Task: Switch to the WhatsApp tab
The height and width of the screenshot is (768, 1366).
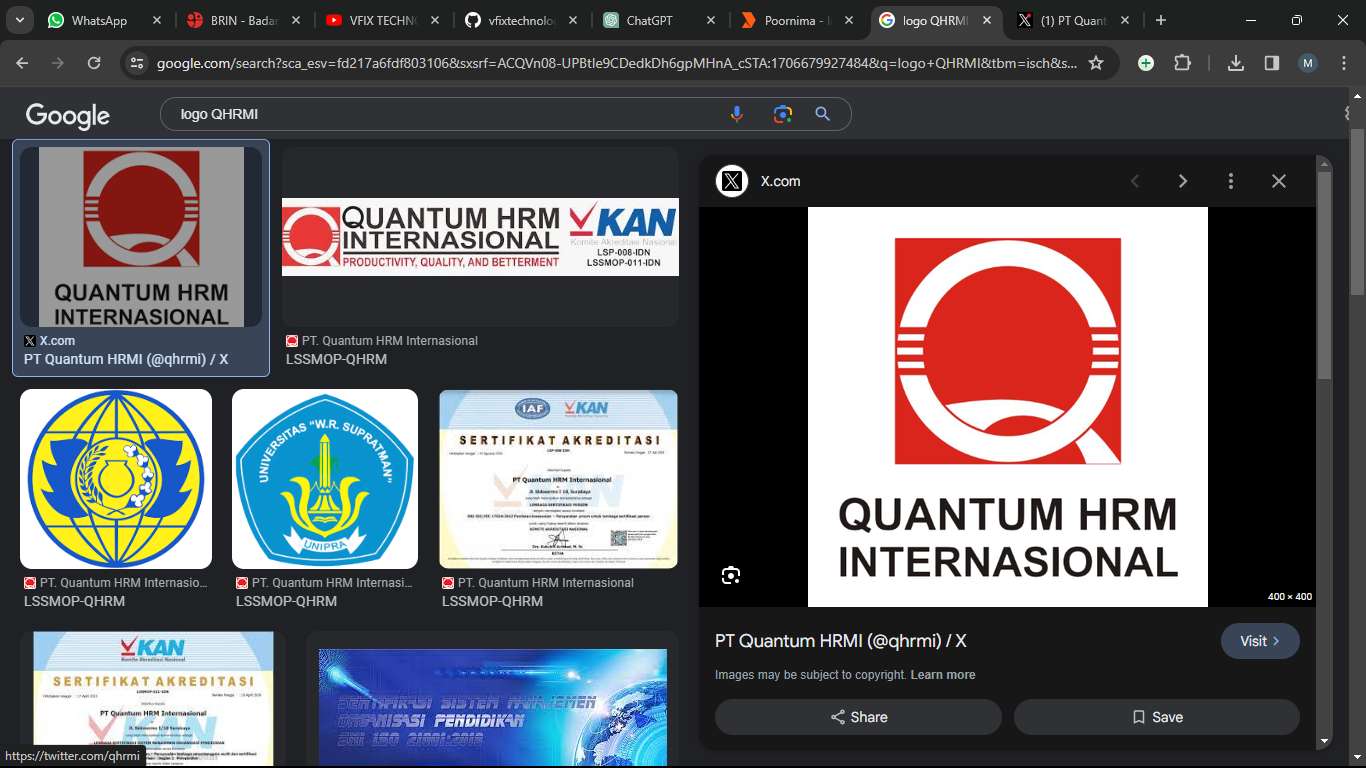Action: pyautogui.click(x=98, y=20)
